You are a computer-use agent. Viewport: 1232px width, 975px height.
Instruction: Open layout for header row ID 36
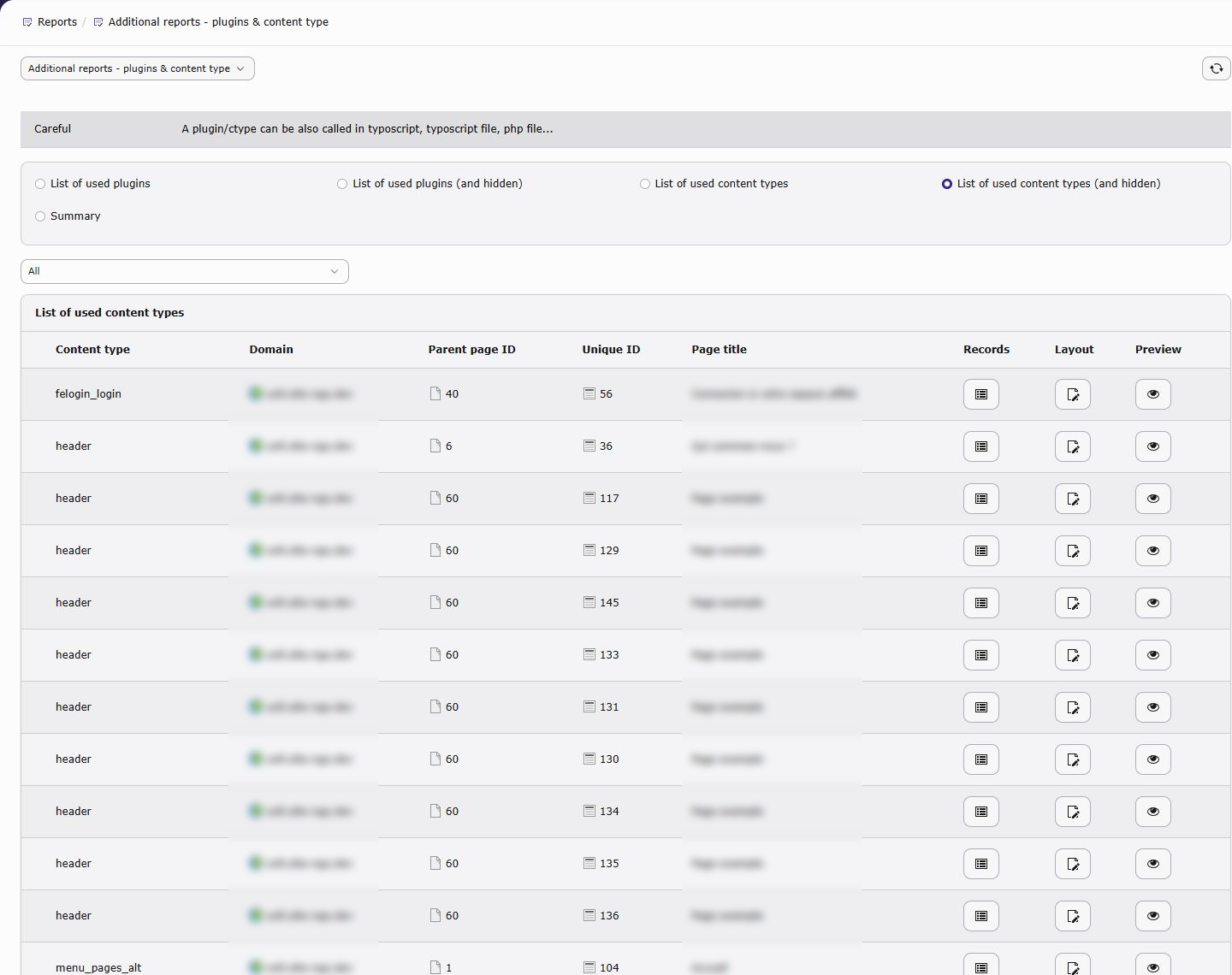(x=1073, y=446)
